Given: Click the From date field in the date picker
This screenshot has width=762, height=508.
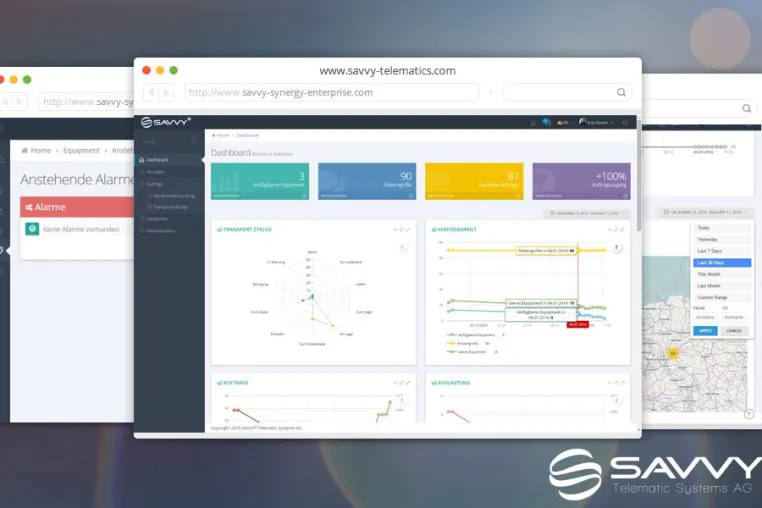Looking at the screenshot, I should (x=705, y=317).
